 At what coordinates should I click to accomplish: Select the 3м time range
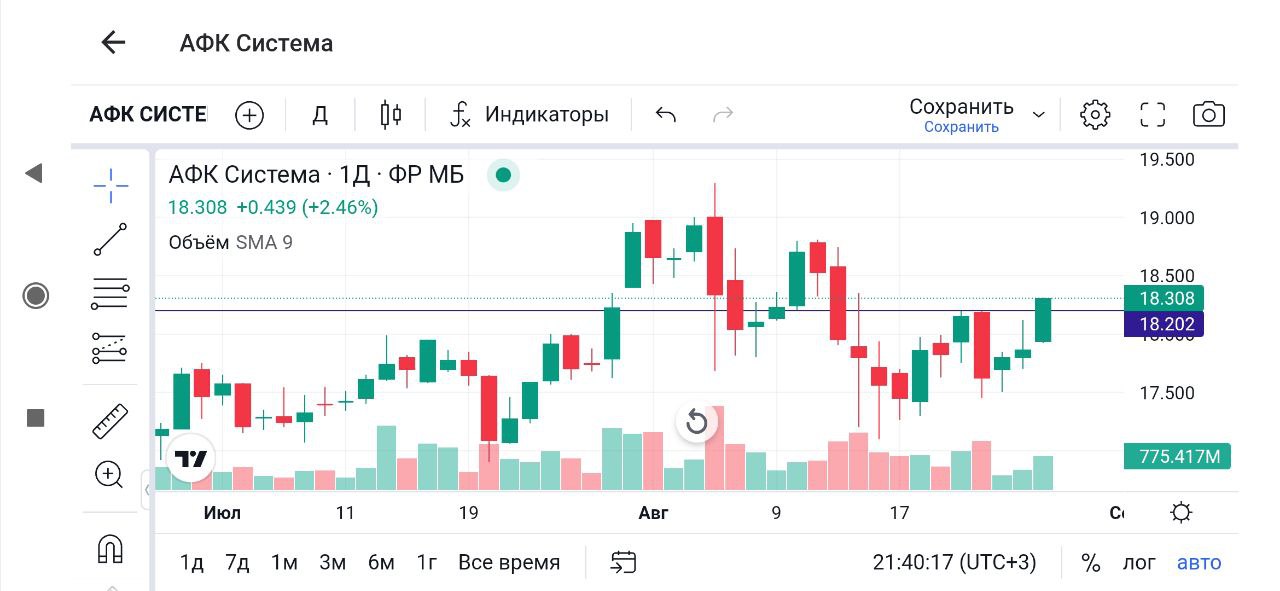tap(332, 563)
